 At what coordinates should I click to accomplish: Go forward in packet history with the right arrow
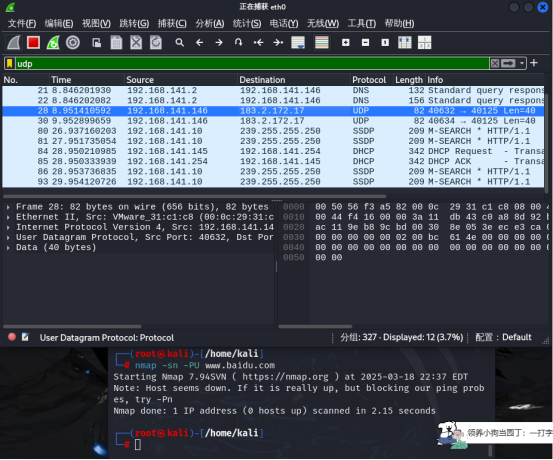(x=219, y=43)
